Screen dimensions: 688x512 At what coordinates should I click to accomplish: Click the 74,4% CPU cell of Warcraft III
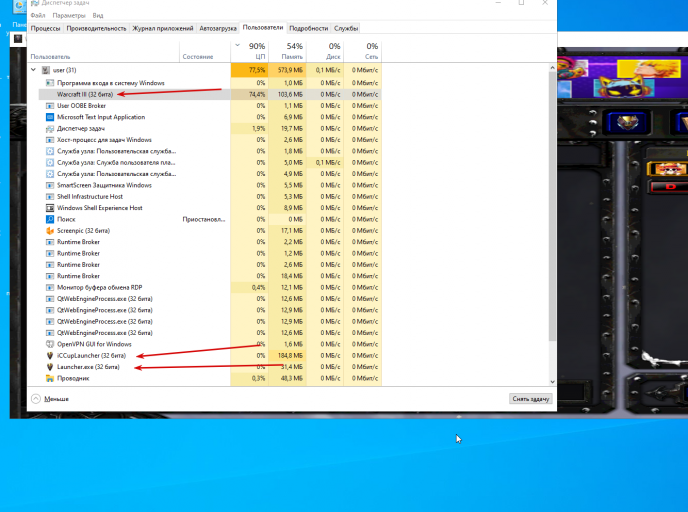(249, 94)
